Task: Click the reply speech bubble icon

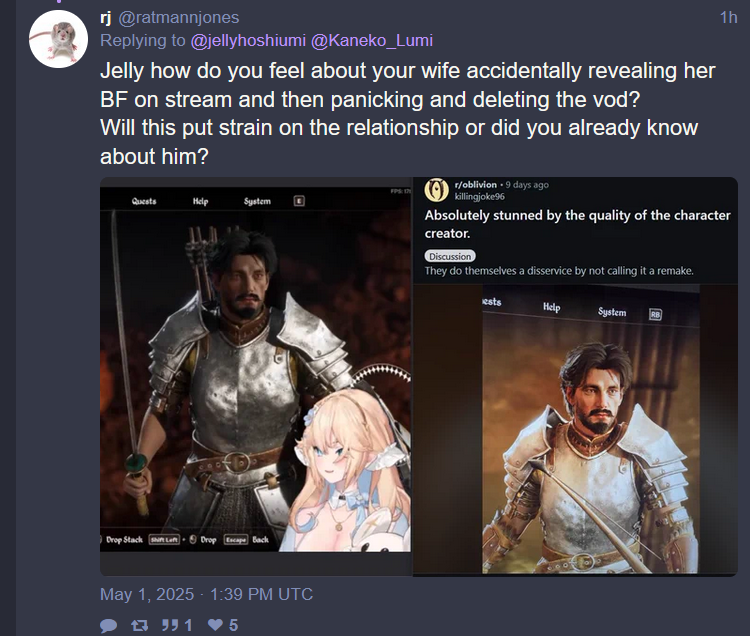Action: 109,625
